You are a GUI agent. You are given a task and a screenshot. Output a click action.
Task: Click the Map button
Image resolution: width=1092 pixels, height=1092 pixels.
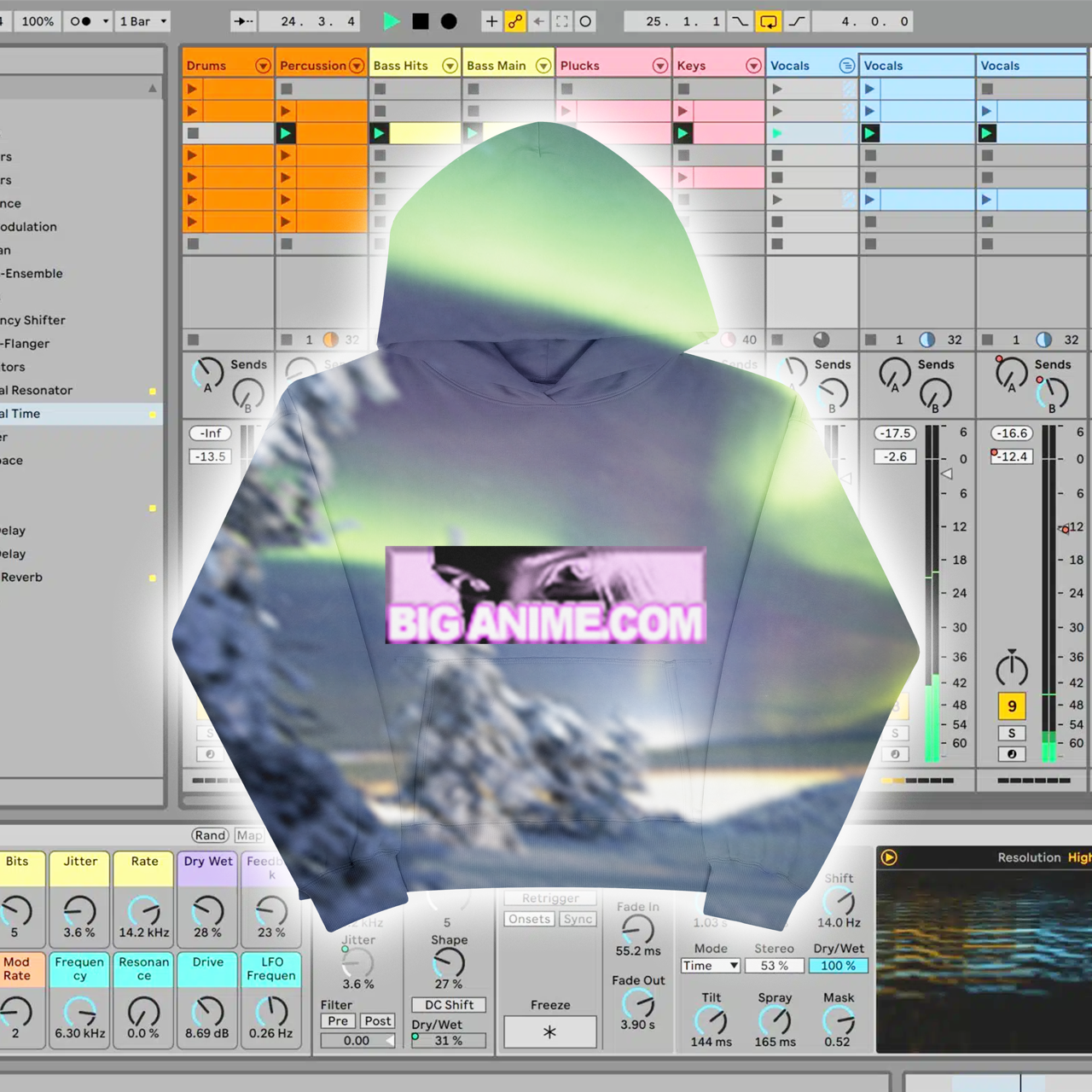coord(249,835)
